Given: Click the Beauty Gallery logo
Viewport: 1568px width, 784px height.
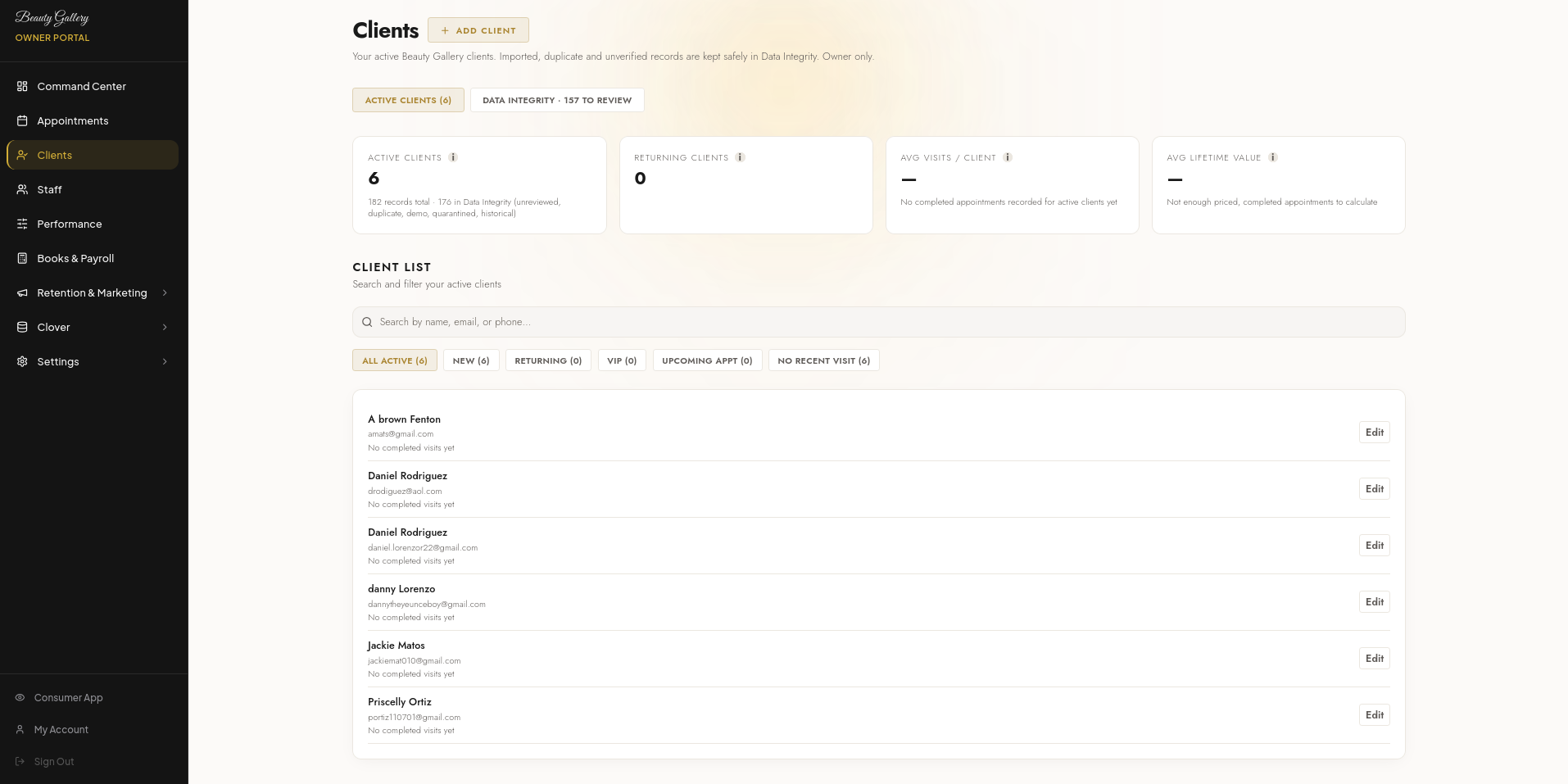Looking at the screenshot, I should point(52,18).
